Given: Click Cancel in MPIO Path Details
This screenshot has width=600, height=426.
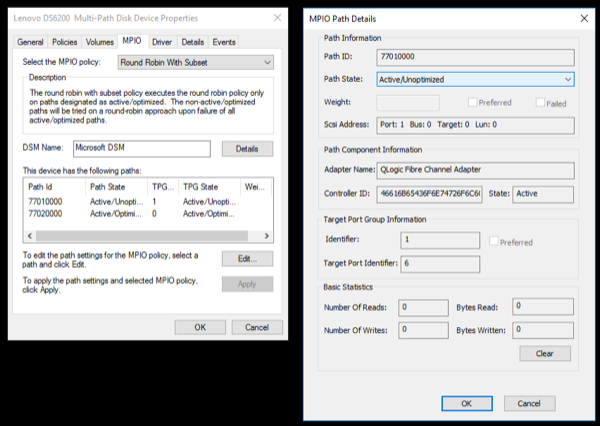Looking at the screenshot, I should tap(529, 403).
